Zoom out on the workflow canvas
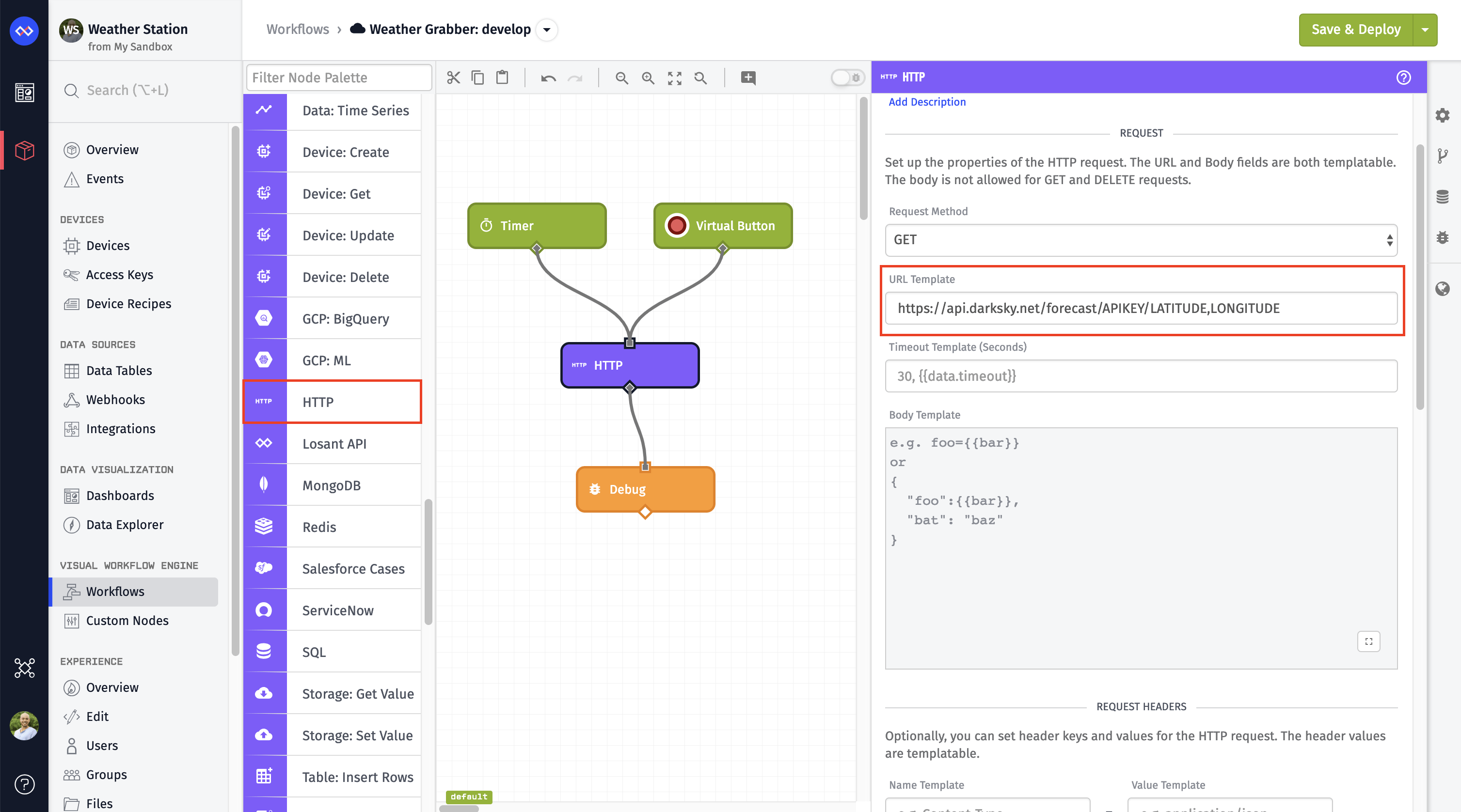This screenshot has height=812, width=1461. pyautogui.click(x=621, y=78)
